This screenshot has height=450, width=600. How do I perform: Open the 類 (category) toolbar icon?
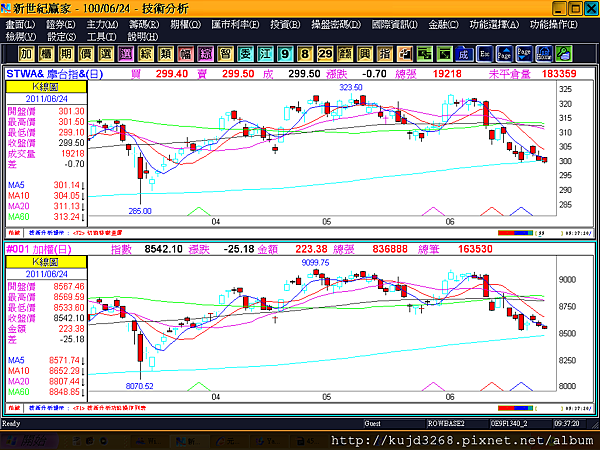(165, 54)
